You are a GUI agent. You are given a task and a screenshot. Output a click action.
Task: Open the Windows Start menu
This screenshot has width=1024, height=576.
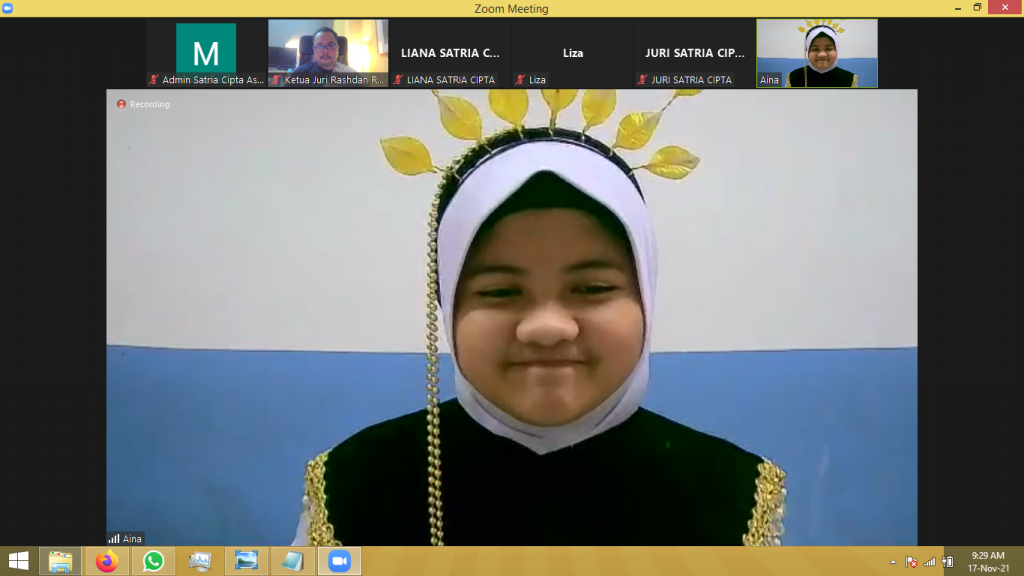19,561
